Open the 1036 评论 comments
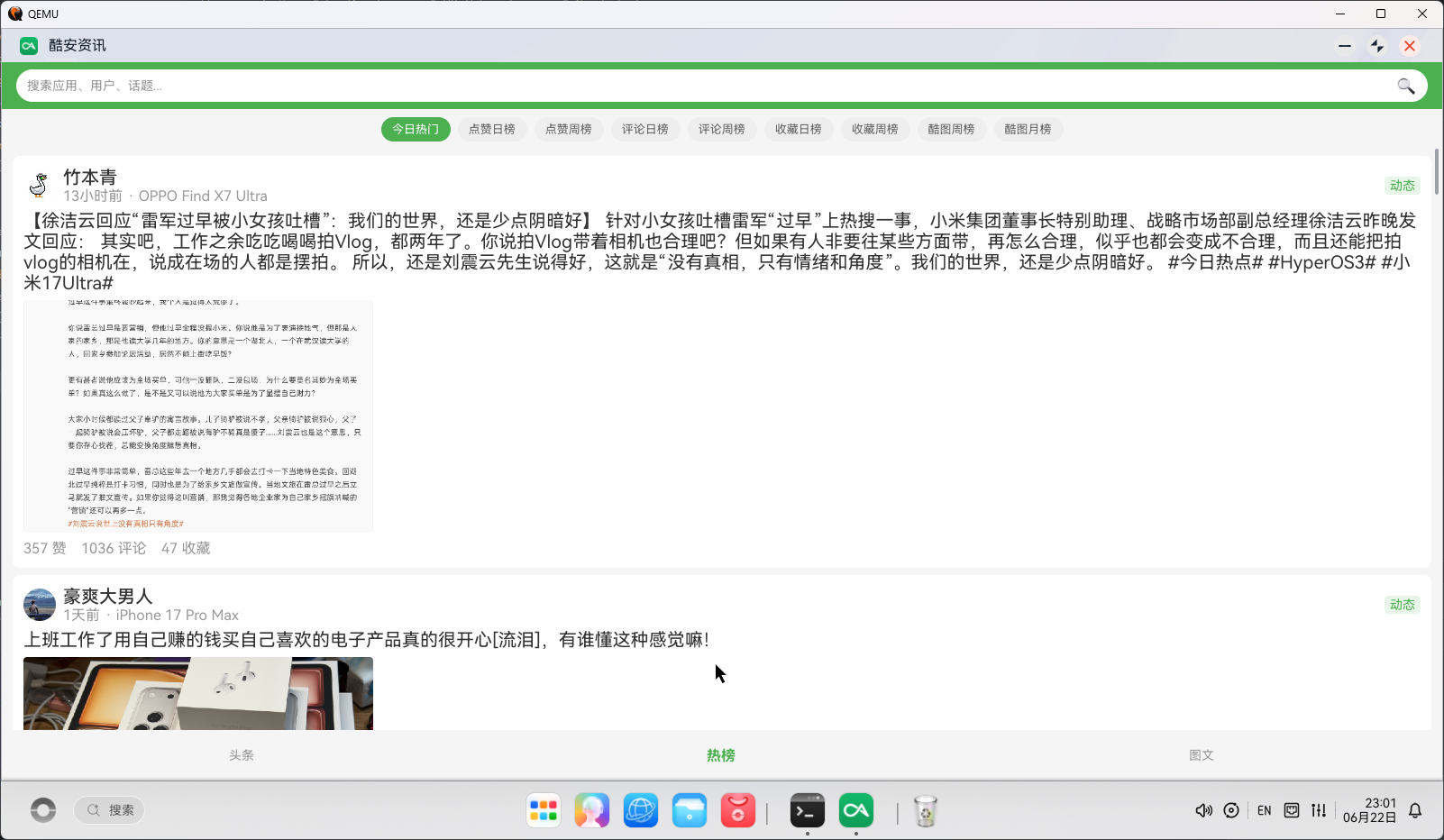The width and height of the screenshot is (1444, 840). [x=114, y=548]
